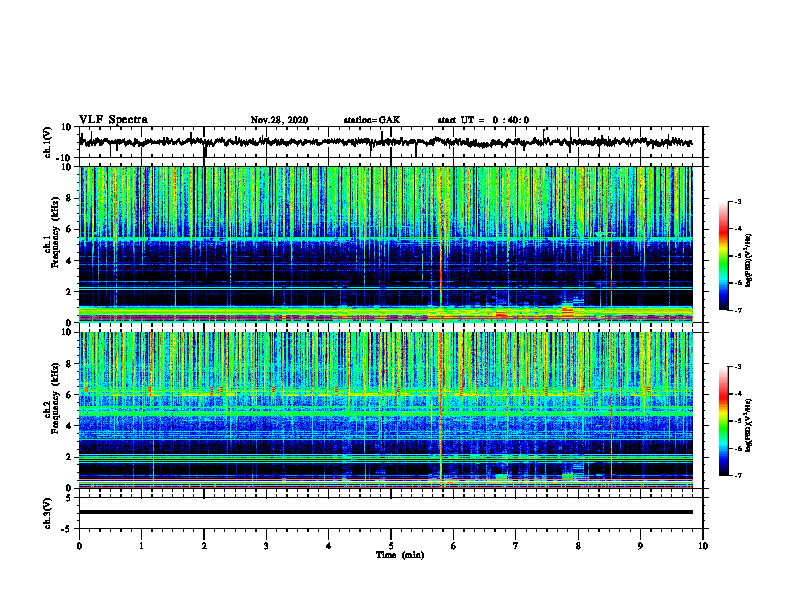Click time axis tick label "1"

coord(141,546)
